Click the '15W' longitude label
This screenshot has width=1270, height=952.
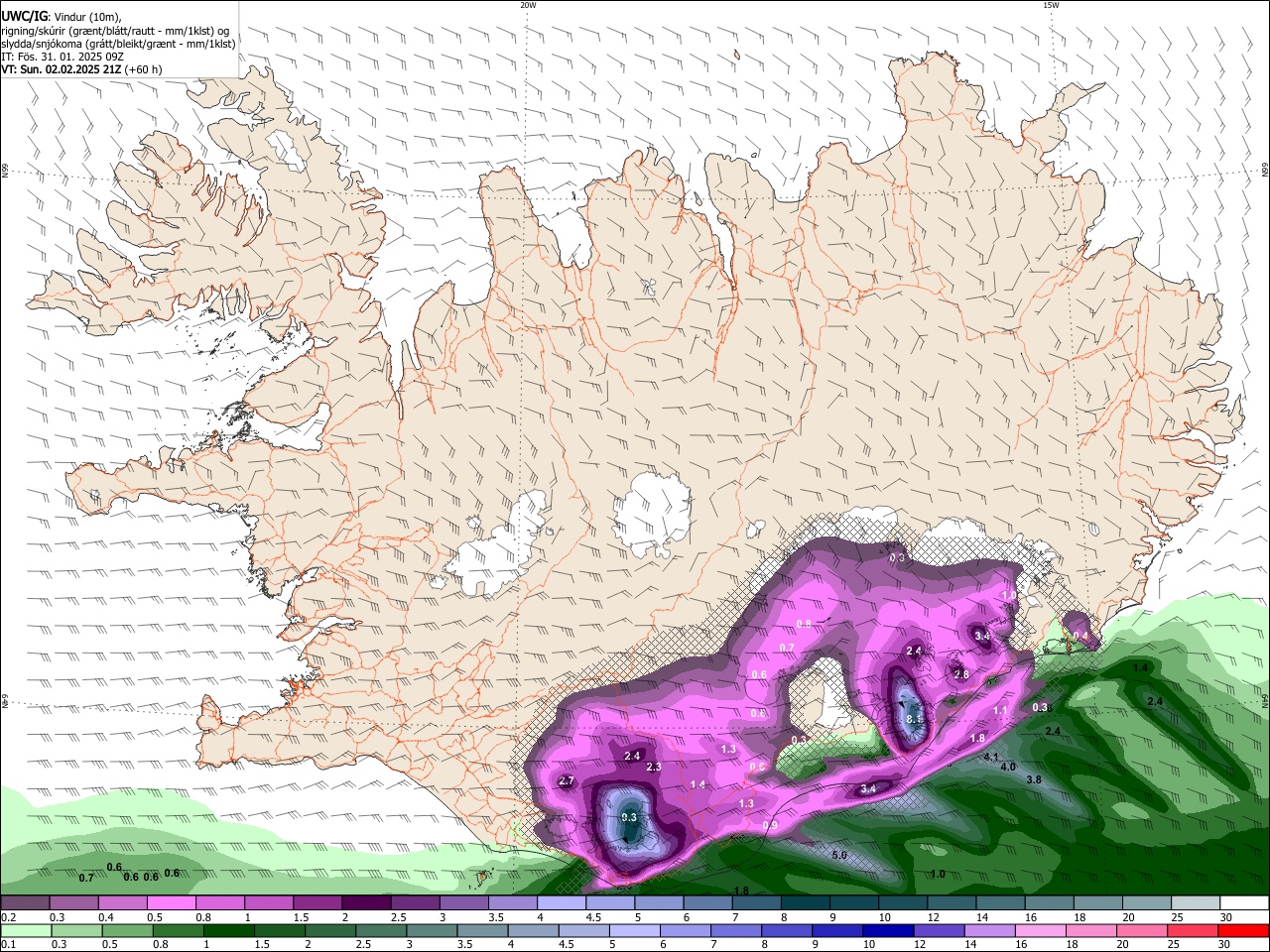tap(1051, 5)
